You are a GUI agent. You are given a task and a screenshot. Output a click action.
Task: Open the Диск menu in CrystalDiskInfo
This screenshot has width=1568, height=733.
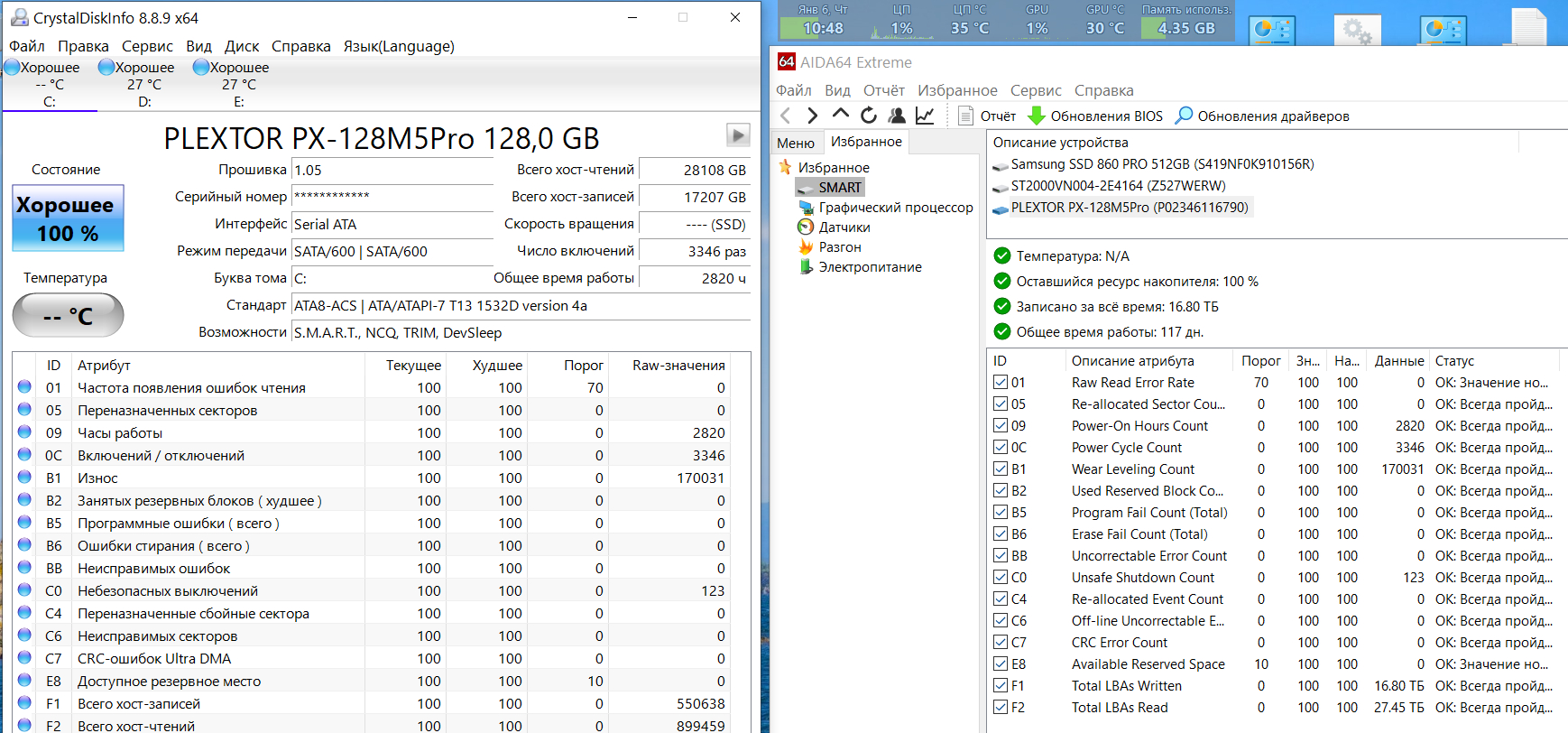242,46
